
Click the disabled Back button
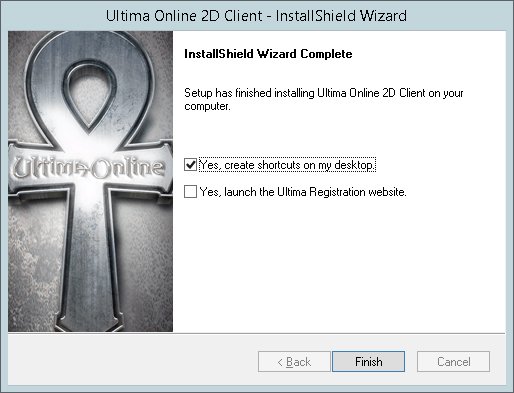click(294, 361)
